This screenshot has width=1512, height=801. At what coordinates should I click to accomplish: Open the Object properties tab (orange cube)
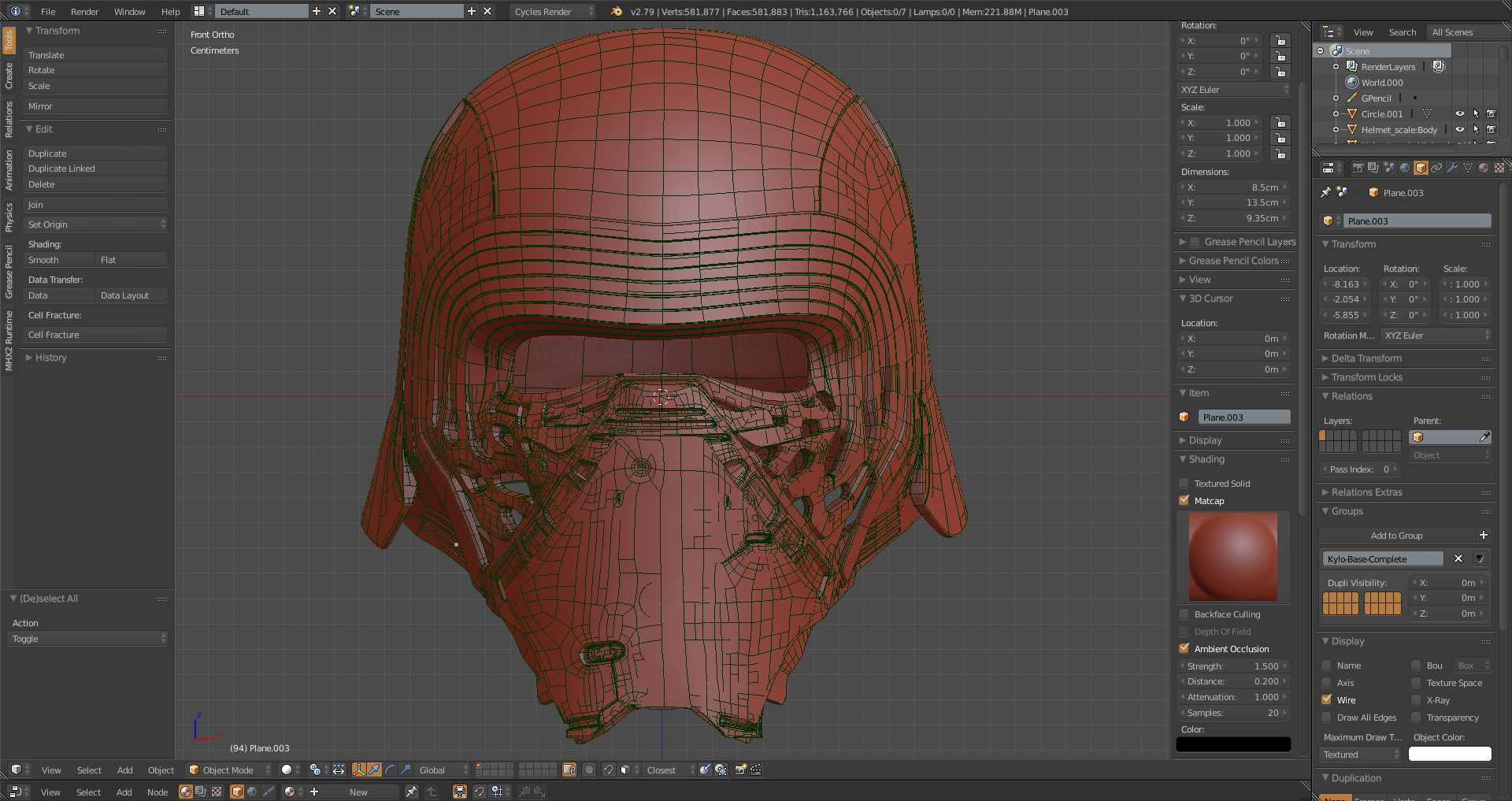coord(1421,168)
